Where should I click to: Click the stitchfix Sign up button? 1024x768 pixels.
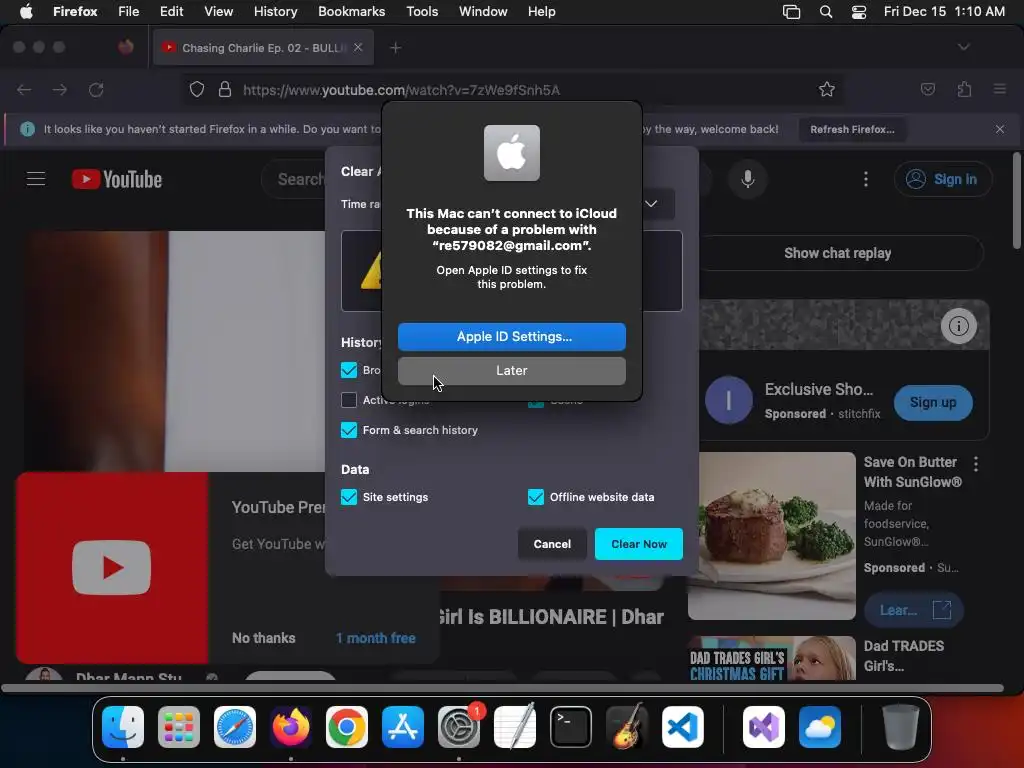coord(933,403)
